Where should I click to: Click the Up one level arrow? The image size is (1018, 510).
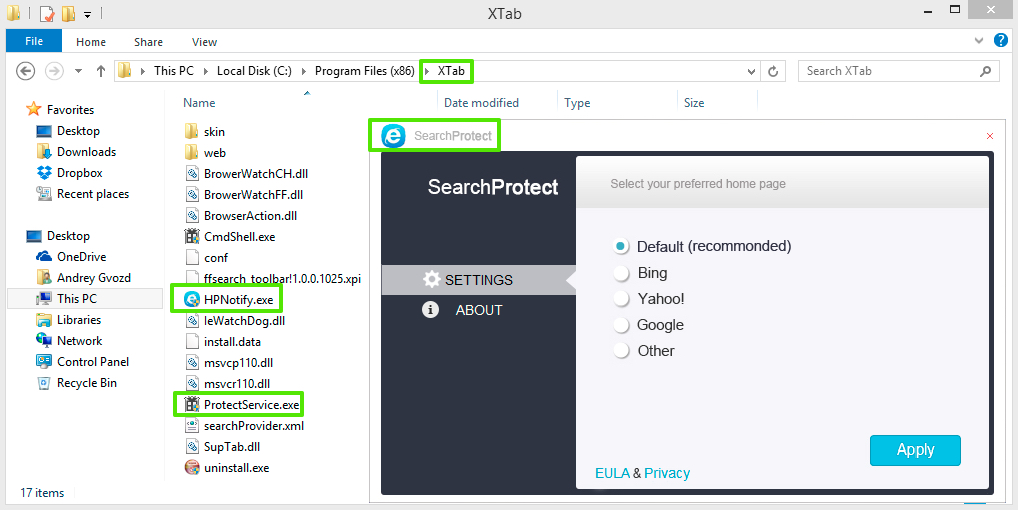101,71
